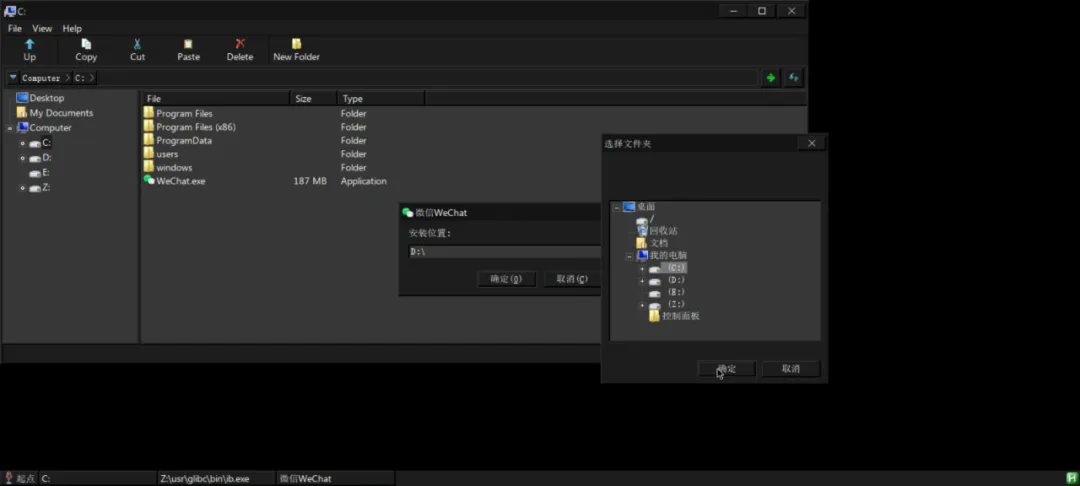
Task: Open the File menu
Action: (14, 28)
